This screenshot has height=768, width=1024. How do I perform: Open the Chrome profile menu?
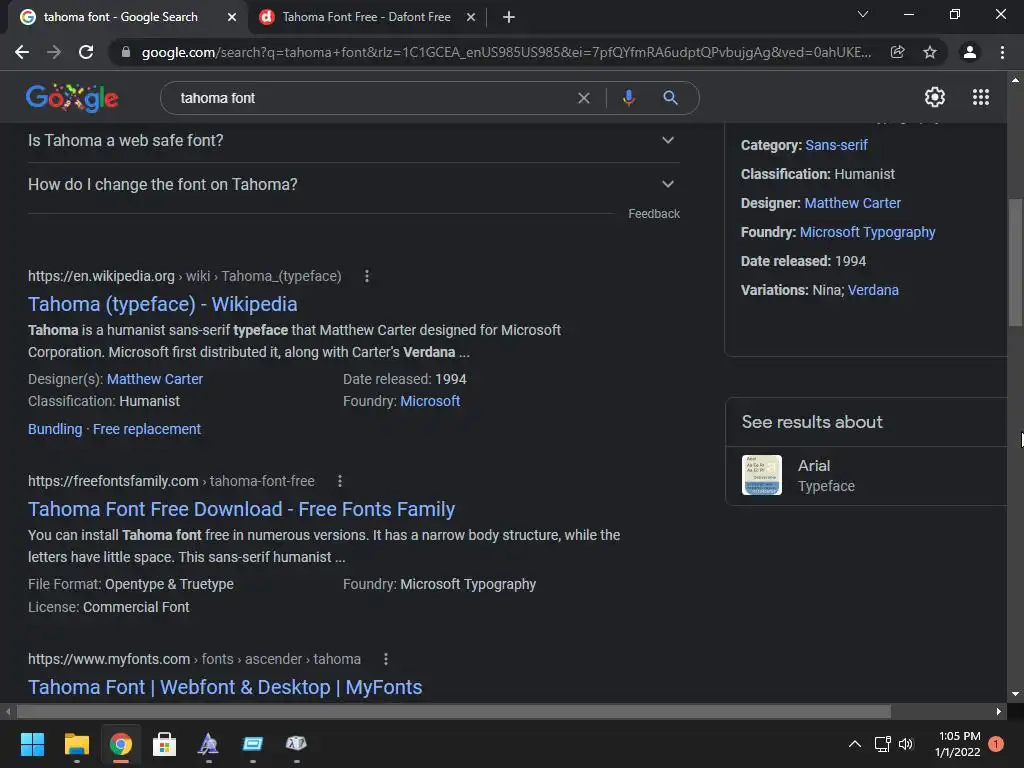coord(970,52)
